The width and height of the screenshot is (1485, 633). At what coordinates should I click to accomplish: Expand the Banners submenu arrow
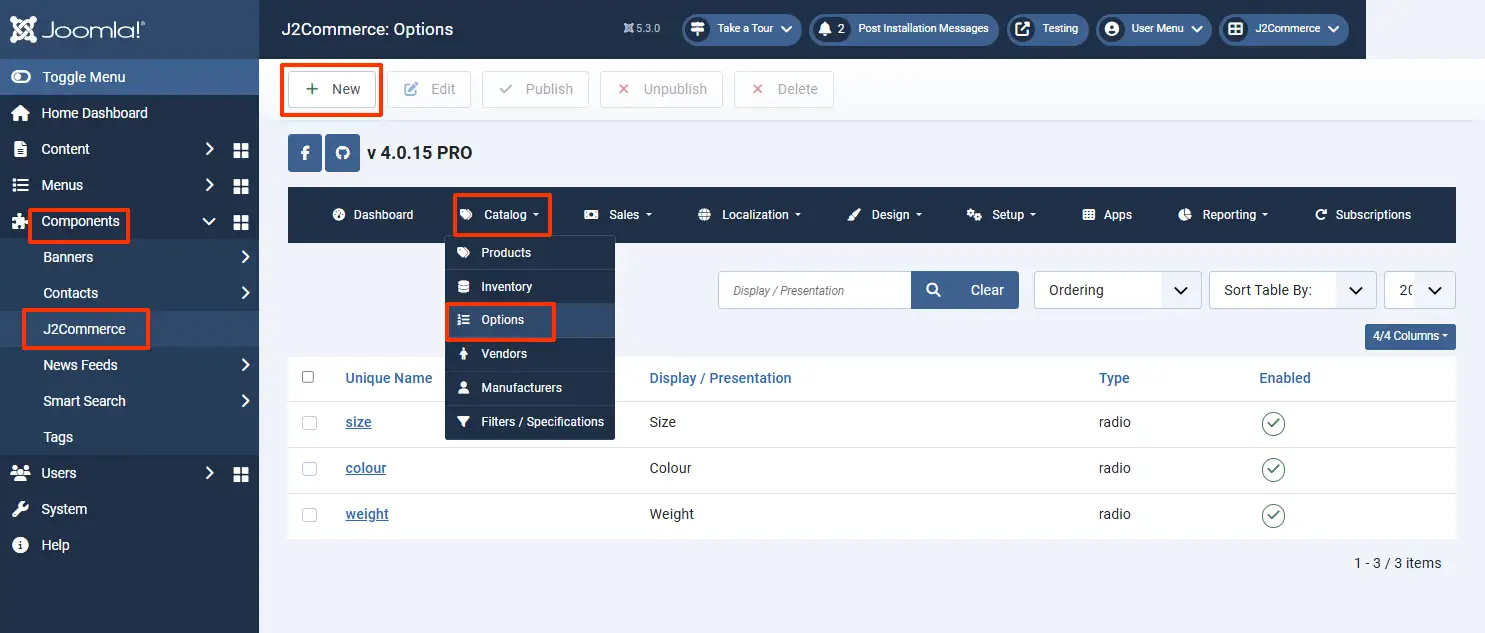tap(245, 257)
